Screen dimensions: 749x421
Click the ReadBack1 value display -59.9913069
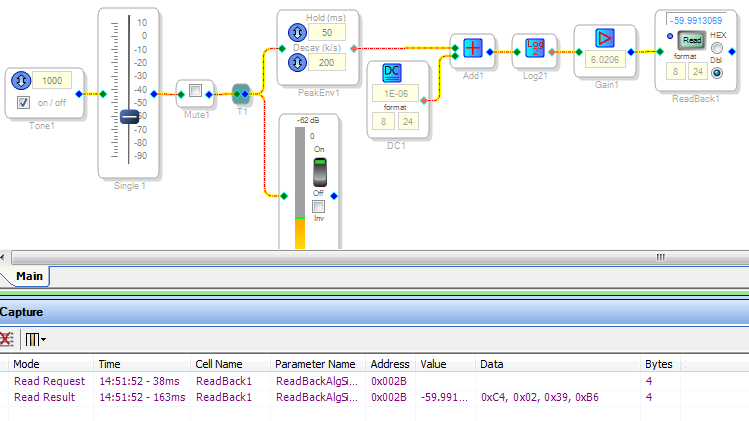point(696,20)
